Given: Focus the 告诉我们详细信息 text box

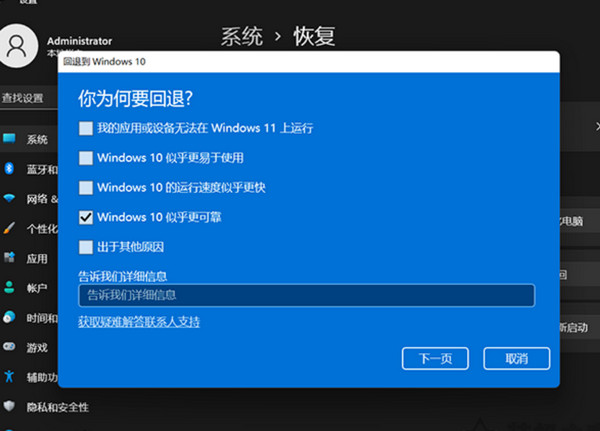Looking at the screenshot, I should click(306, 295).
